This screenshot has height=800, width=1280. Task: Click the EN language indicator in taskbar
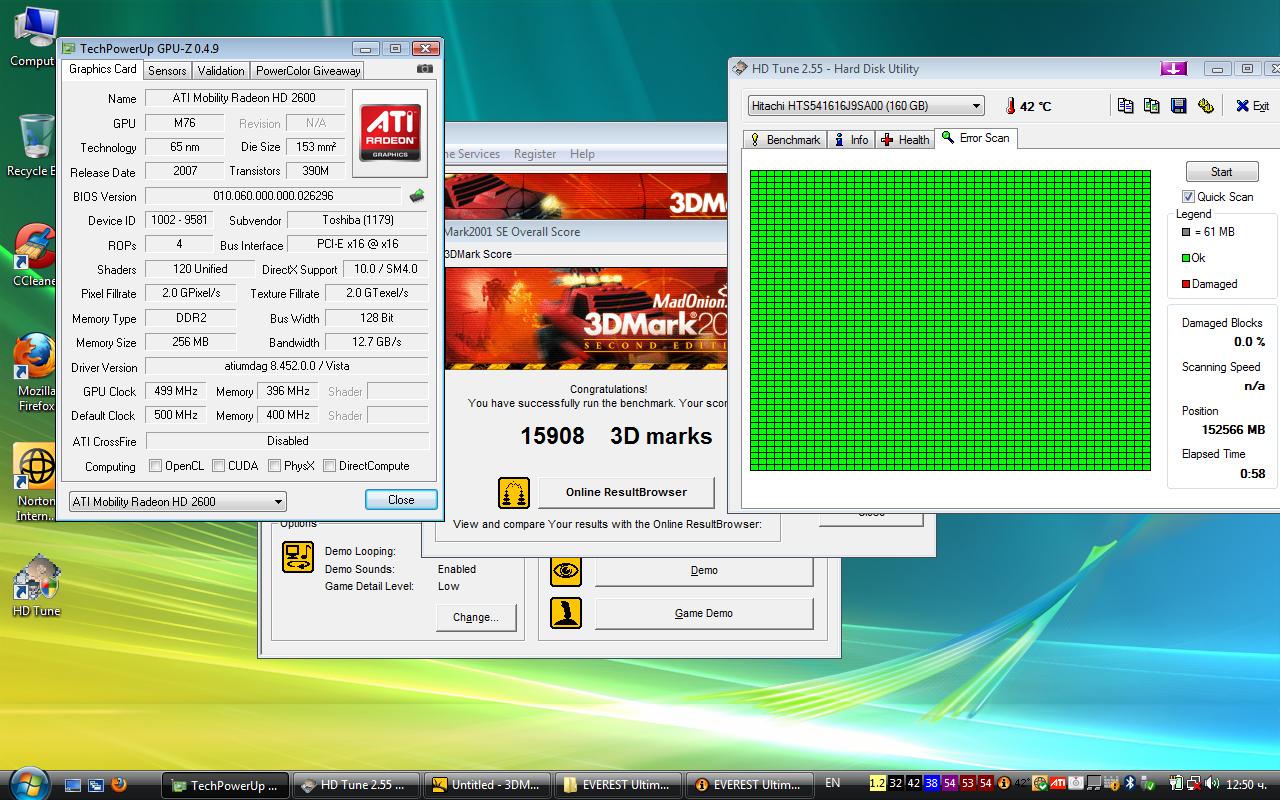tap(832, 784)
